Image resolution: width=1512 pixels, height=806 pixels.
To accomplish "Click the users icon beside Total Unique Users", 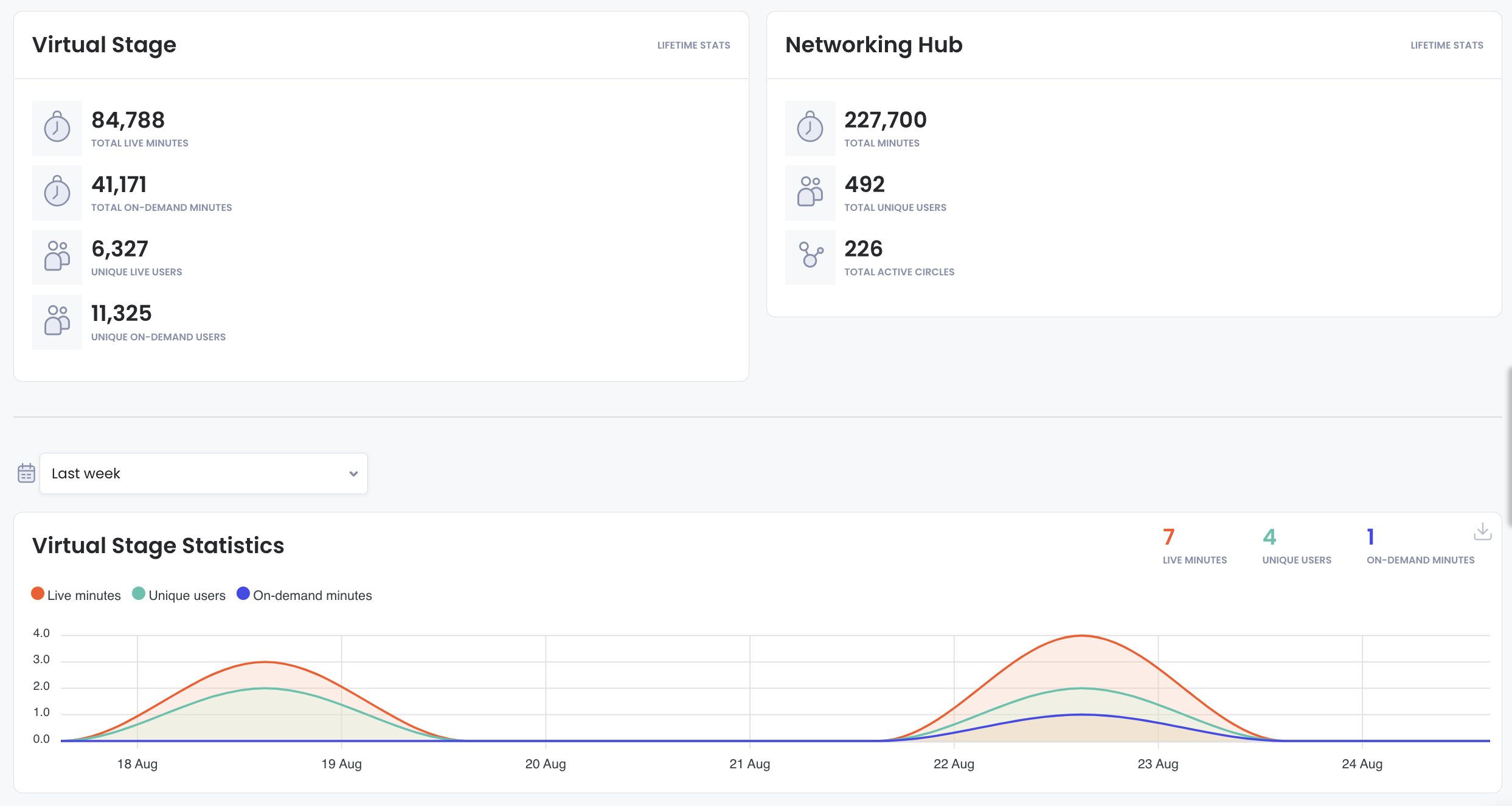I will click(810, 193).
